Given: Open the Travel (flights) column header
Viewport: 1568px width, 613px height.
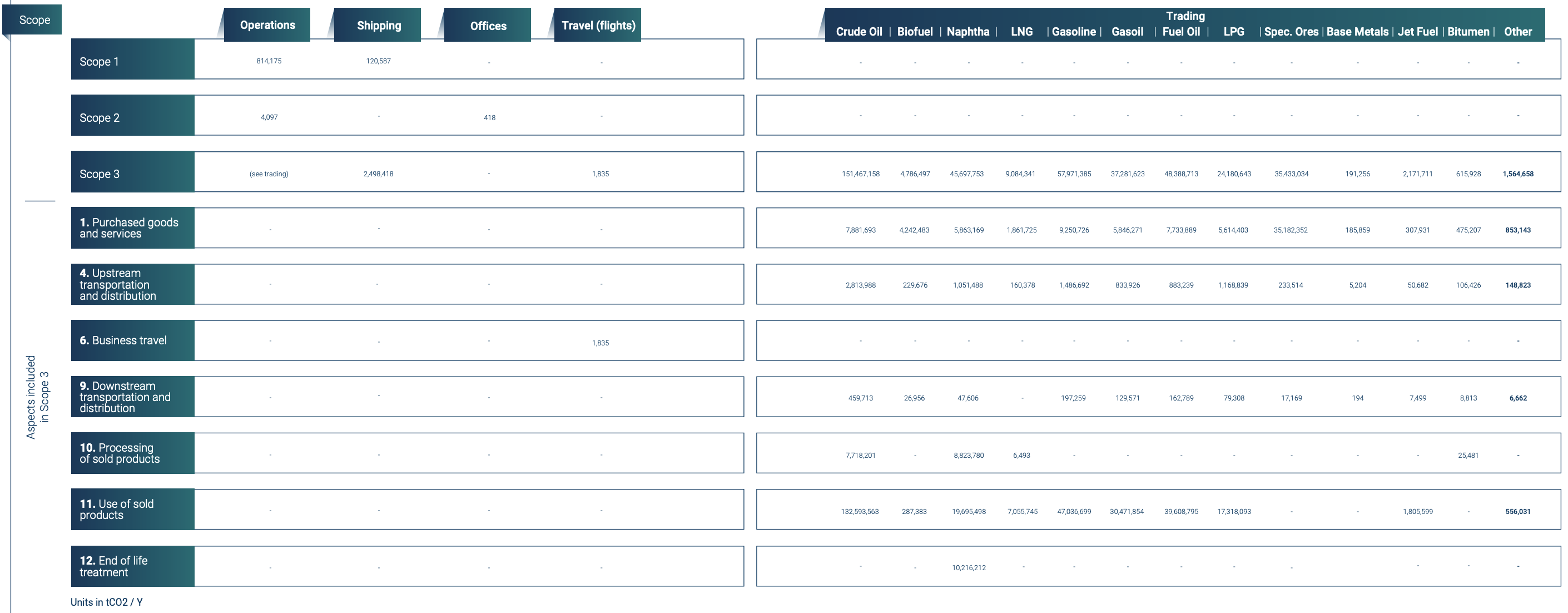Looking at the screenshot, I should [x=598, y=26].
